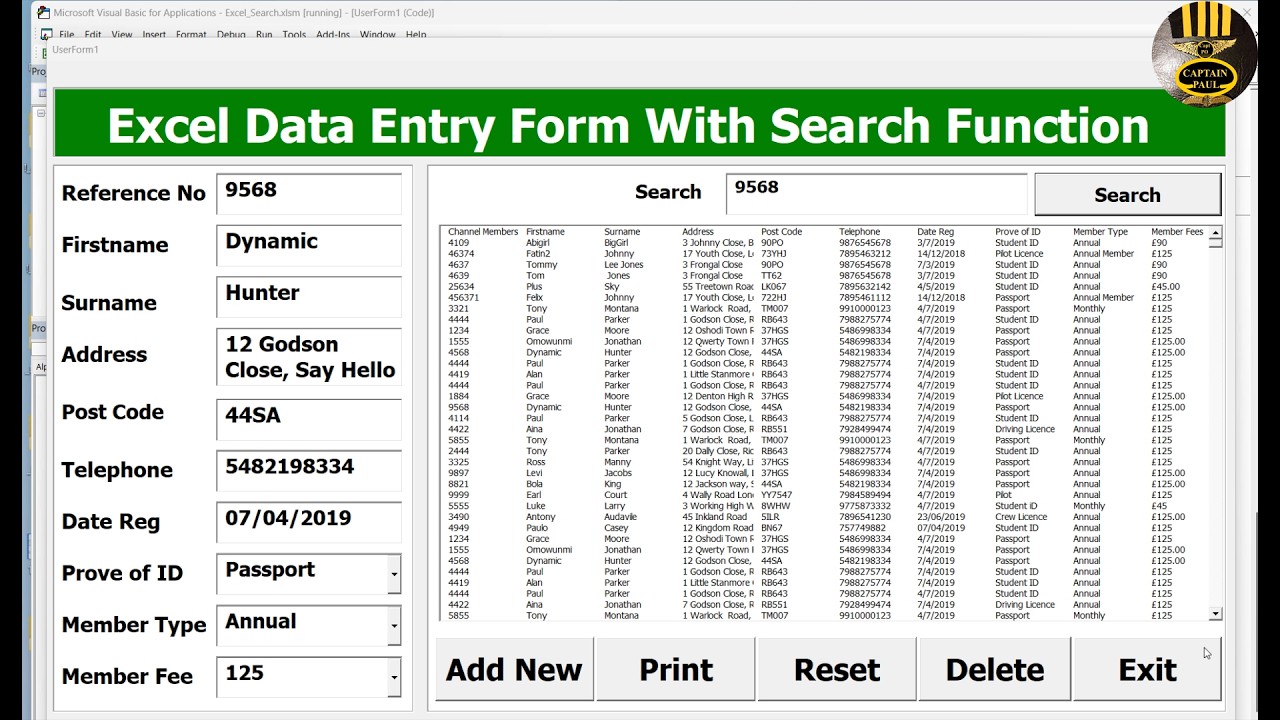Click the Exit button

(x=1147, y=669)
